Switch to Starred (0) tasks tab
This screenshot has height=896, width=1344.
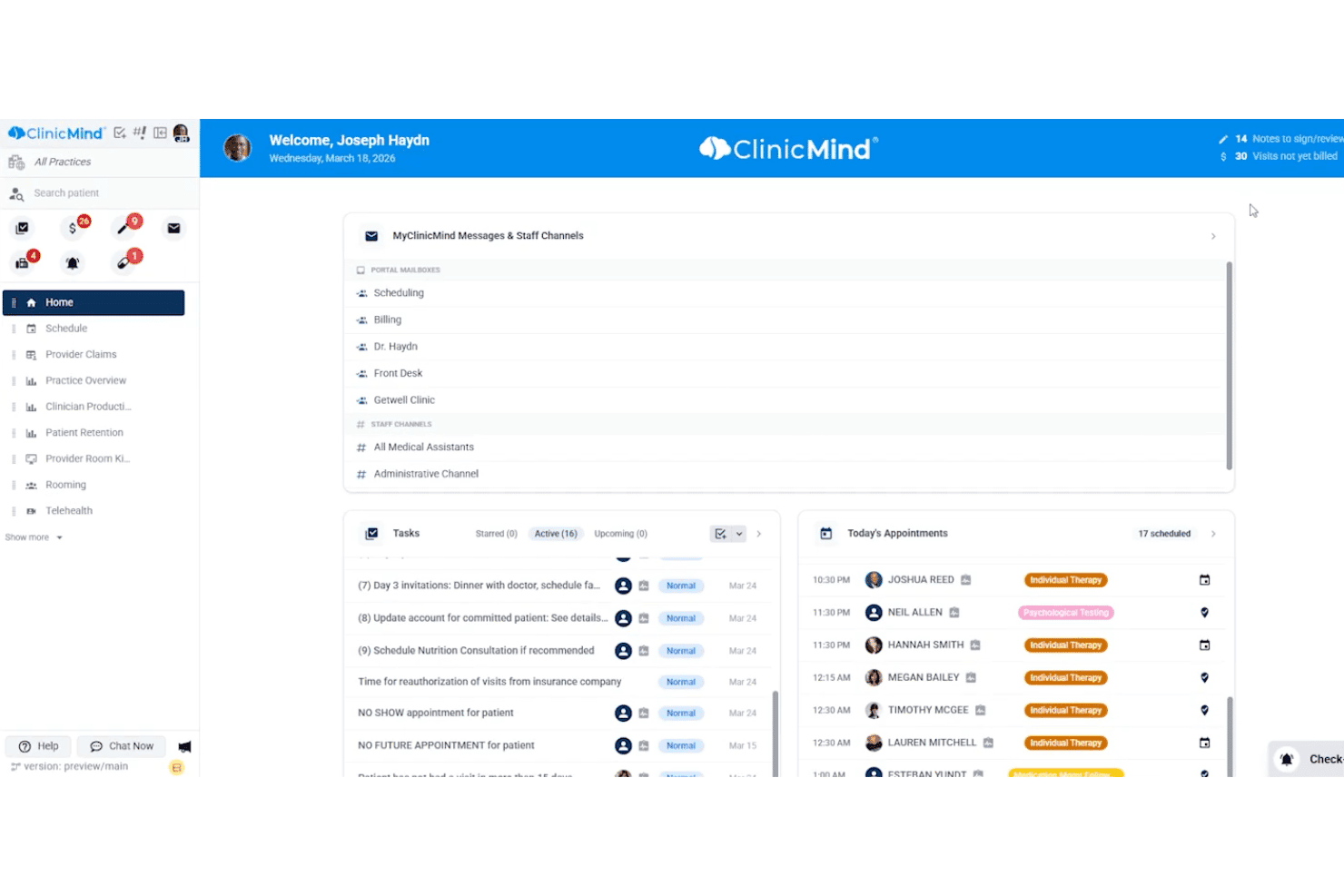[496, 534]
